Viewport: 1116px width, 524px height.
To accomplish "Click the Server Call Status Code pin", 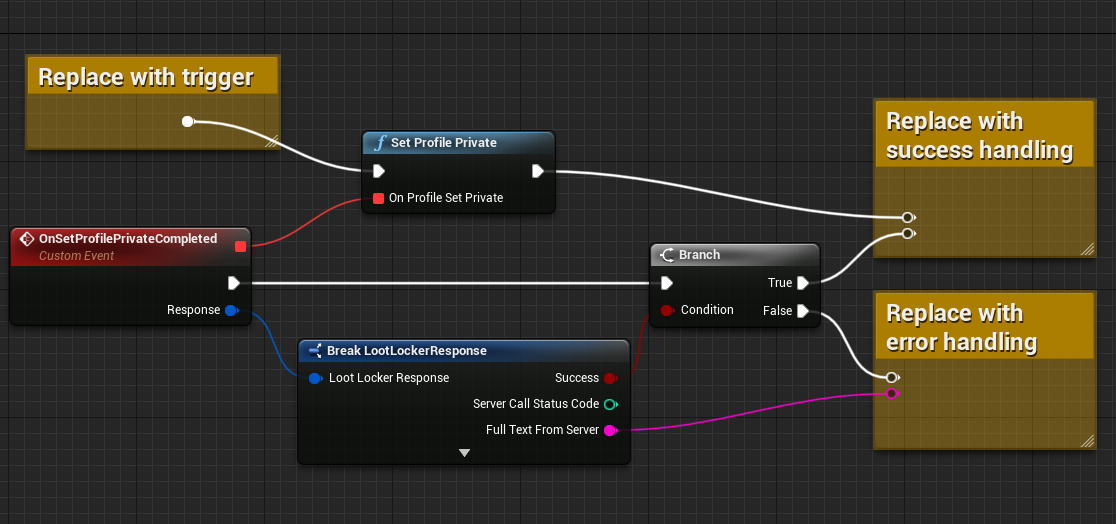I will point(610,404).
